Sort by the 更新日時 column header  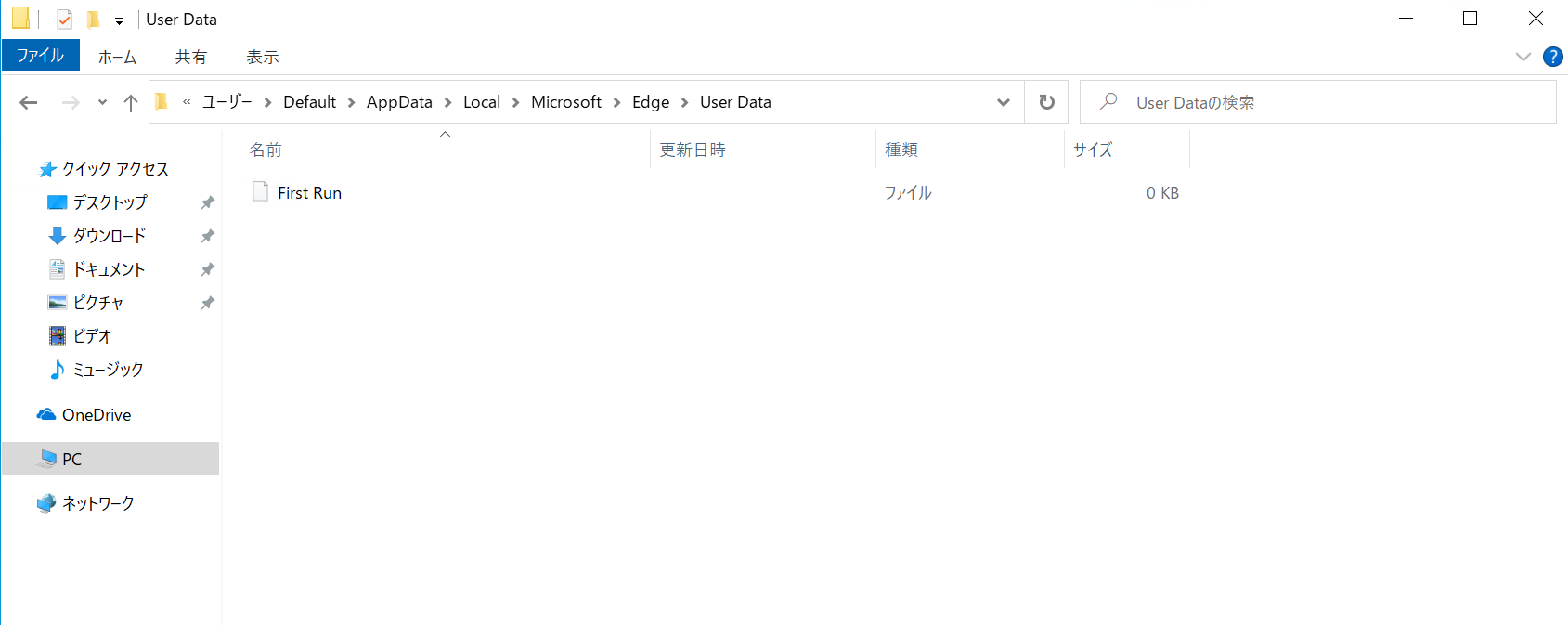pyautogui.click(x=763, y=150)
